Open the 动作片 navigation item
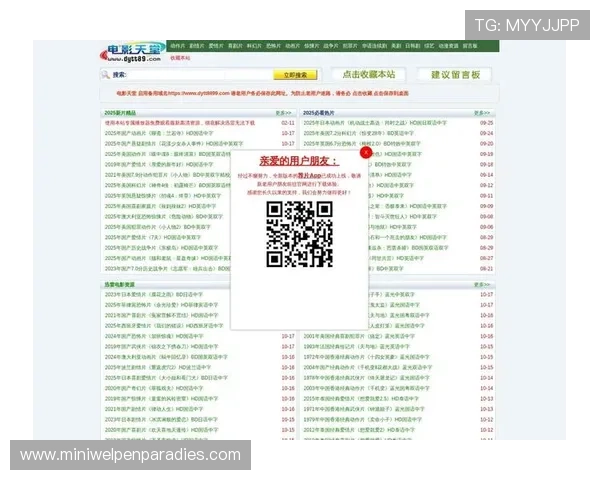600x480 pixels. pos(178,46)
